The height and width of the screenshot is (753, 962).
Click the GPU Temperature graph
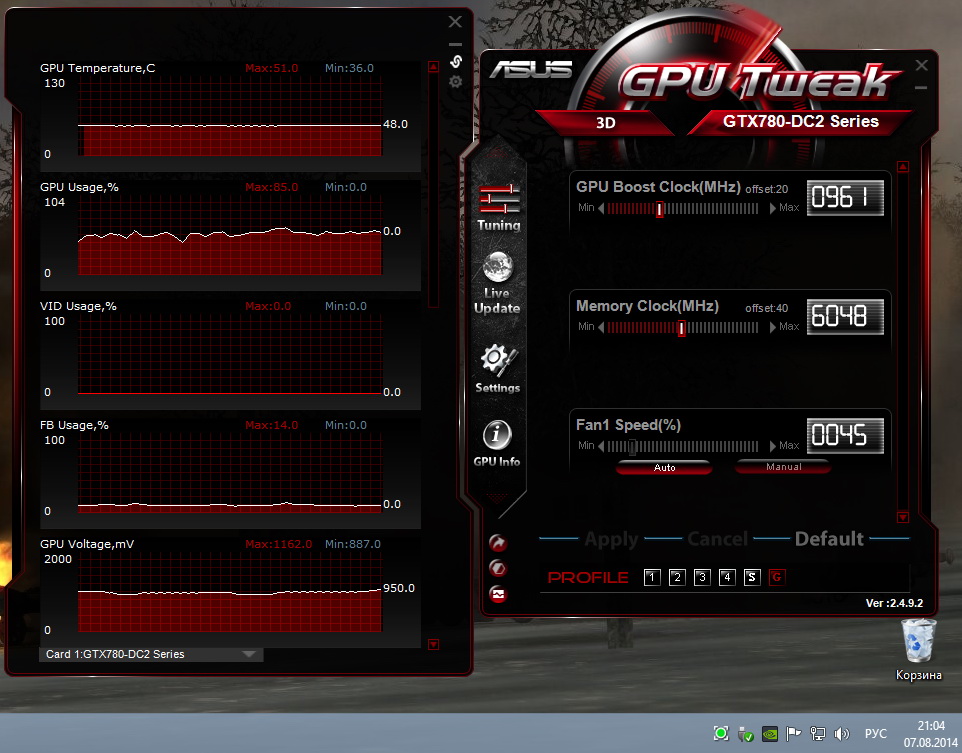229,117
